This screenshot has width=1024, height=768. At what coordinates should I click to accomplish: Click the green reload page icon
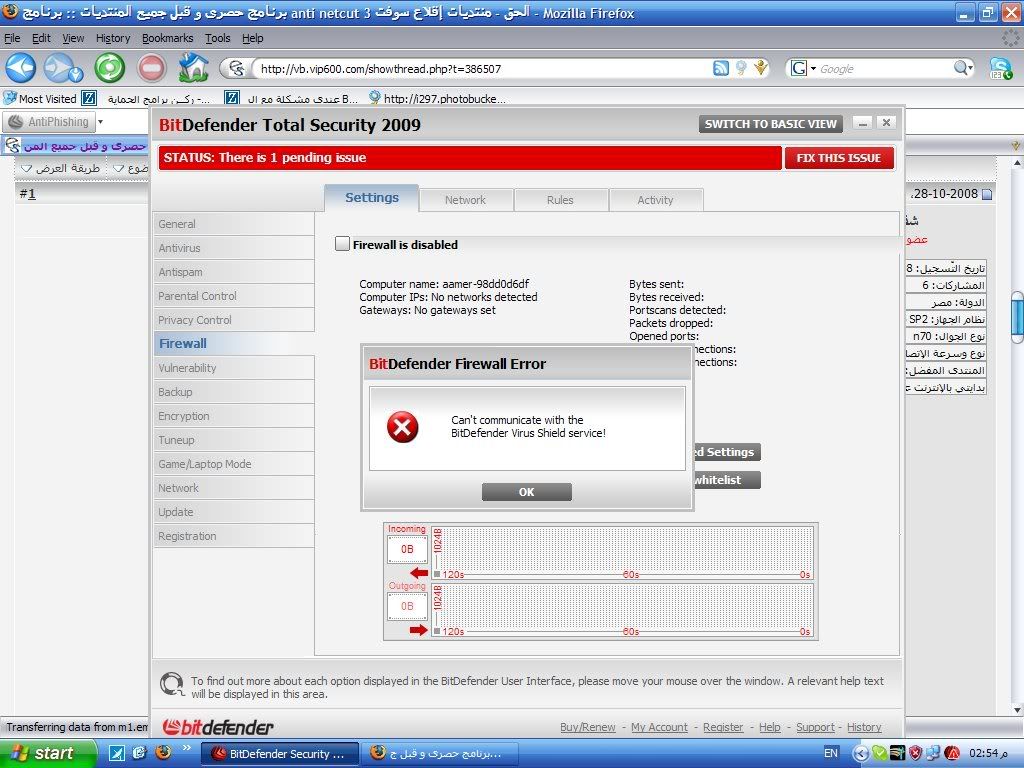point(109,68)
